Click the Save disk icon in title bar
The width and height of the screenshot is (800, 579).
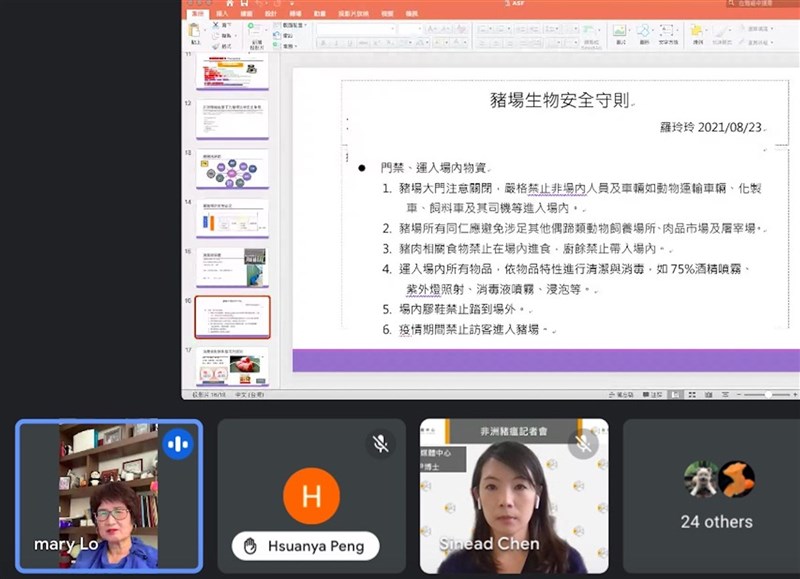[244, 4]
